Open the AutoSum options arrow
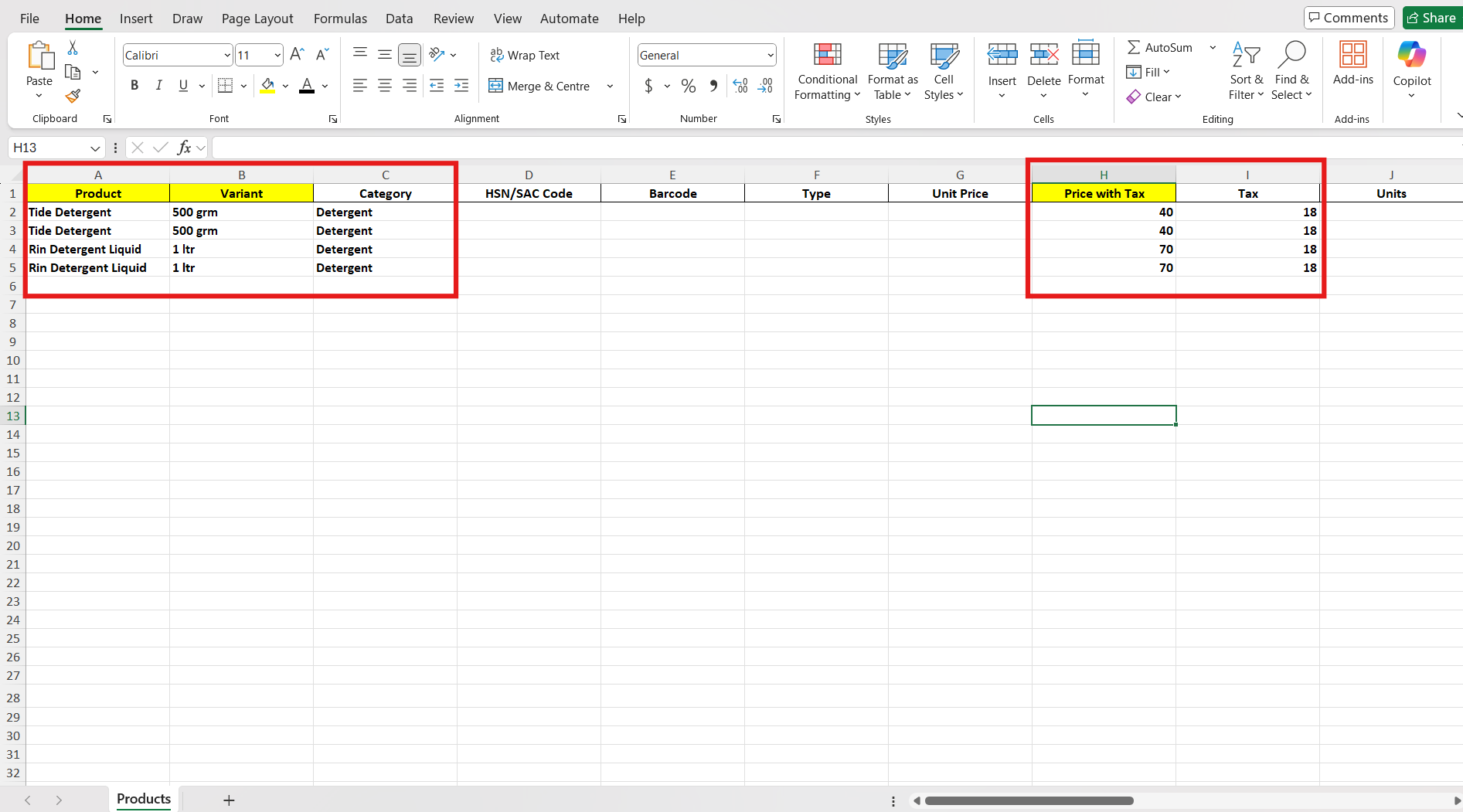Viewport: 1463px width, 812px height. point(1213,47)
